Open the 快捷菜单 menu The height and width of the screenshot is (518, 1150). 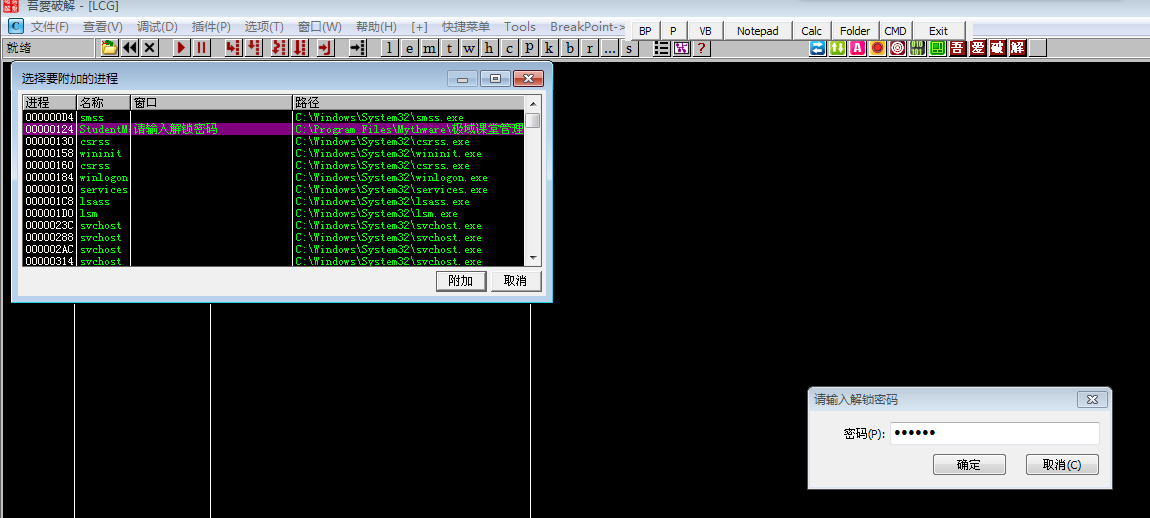tap(466, 26)
